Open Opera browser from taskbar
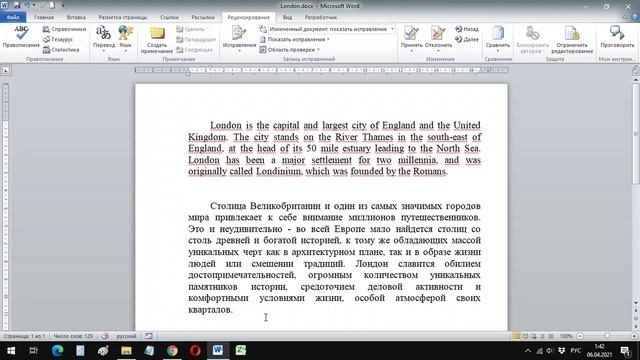This screenshot has width=640, height=360. (x=195, y=350)
